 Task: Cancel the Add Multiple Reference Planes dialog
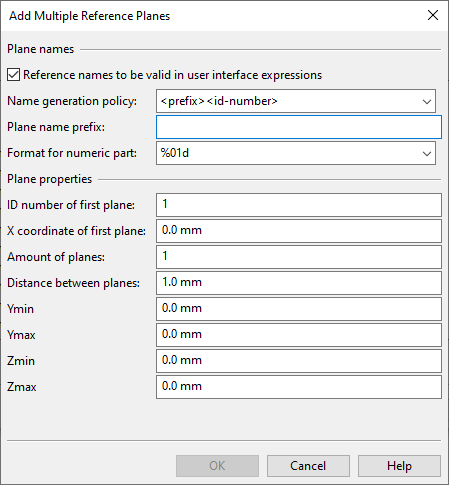pyautogui.click(x=308, y=466)
